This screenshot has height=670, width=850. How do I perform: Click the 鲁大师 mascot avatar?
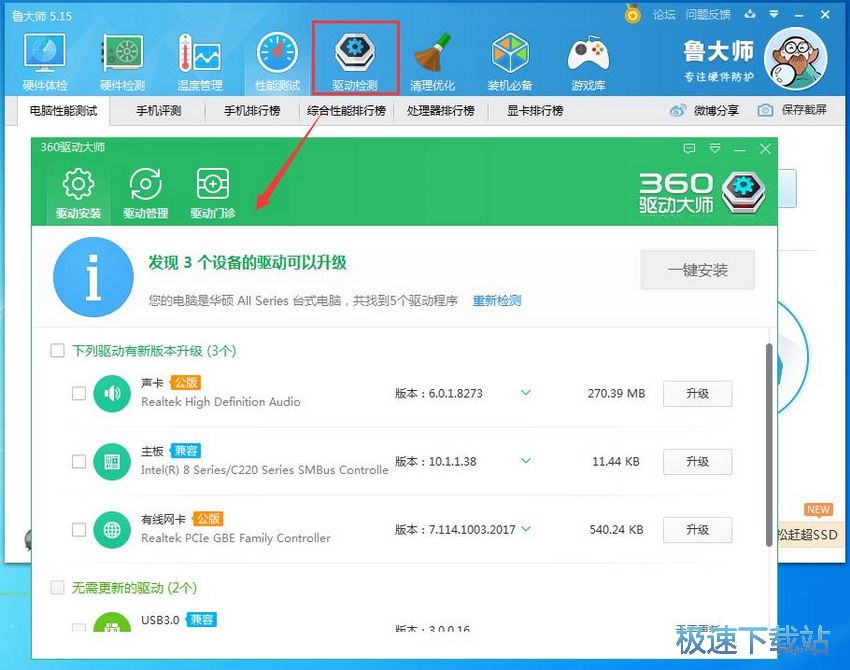coord(795,59)
